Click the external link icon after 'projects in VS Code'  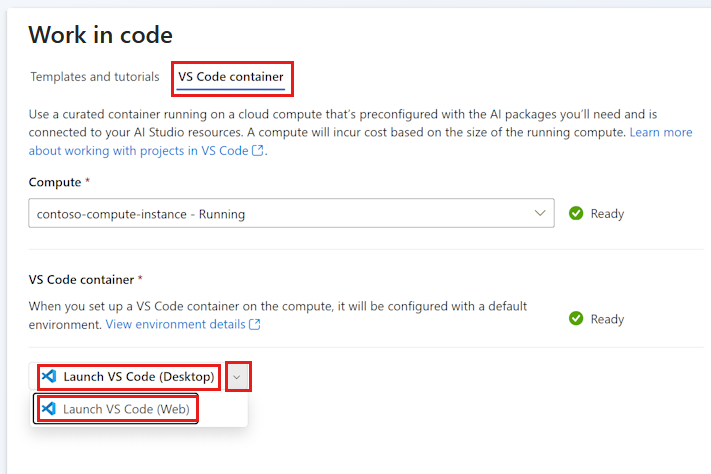coord(258,150)
